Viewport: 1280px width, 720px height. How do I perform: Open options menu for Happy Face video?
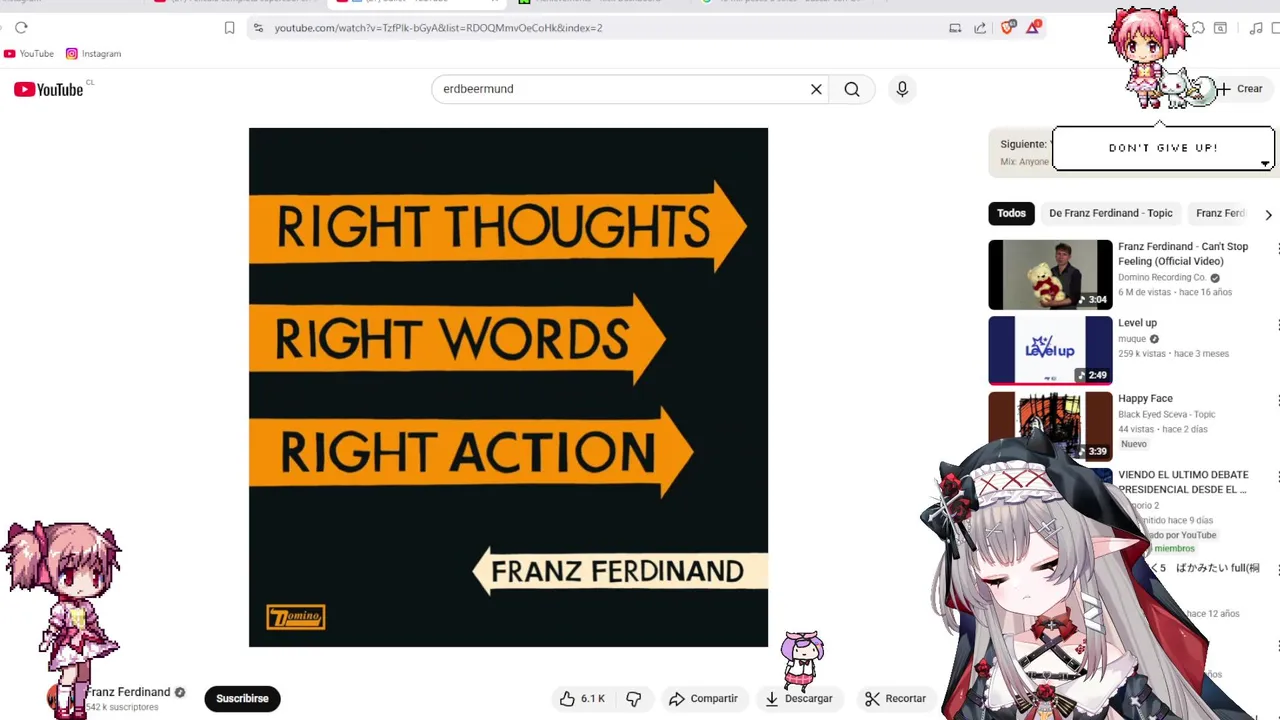[x=1277, y=400]
